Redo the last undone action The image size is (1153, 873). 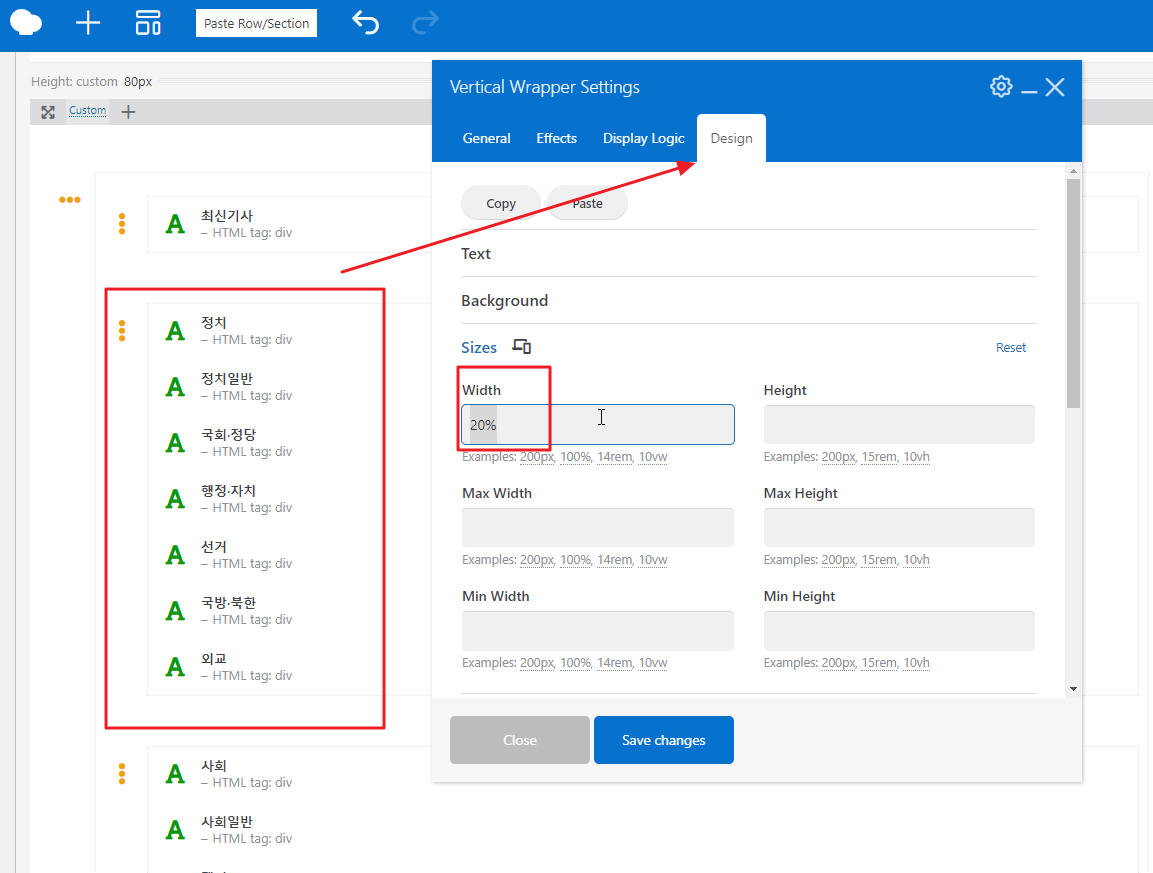425,23
